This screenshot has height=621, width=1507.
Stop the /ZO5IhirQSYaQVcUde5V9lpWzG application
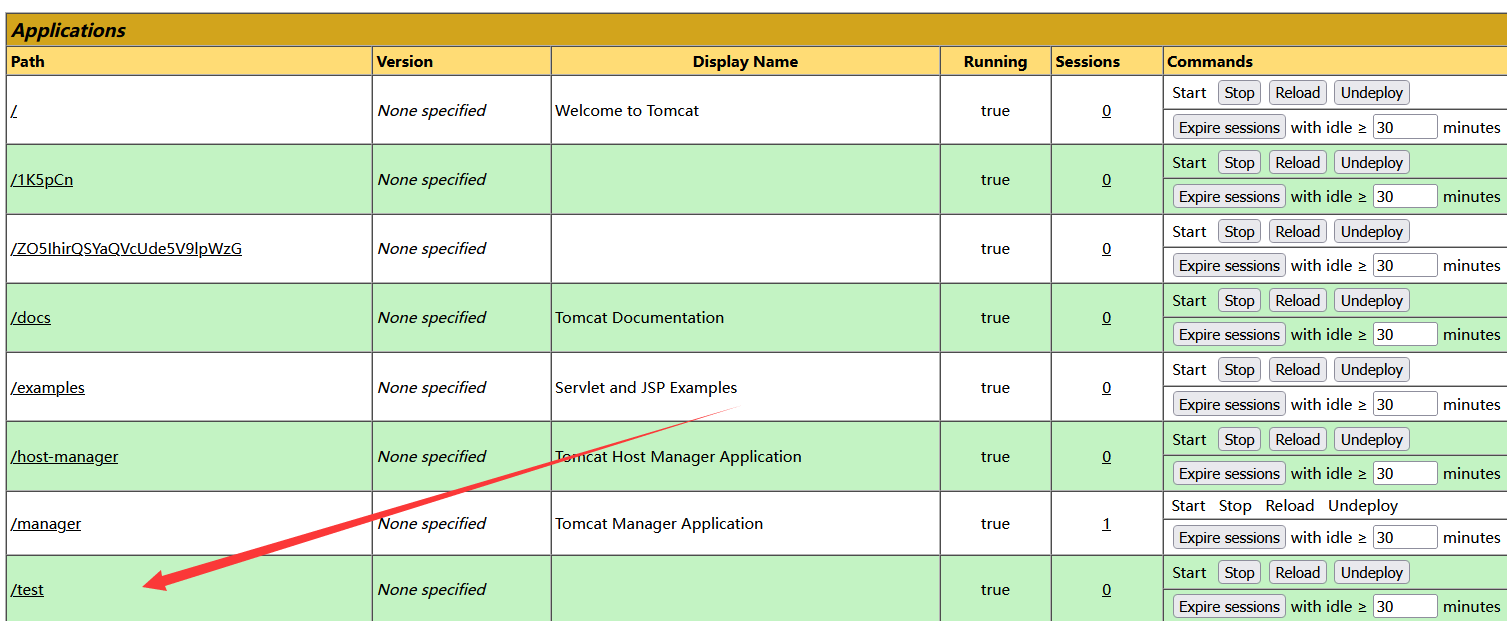1239,232
